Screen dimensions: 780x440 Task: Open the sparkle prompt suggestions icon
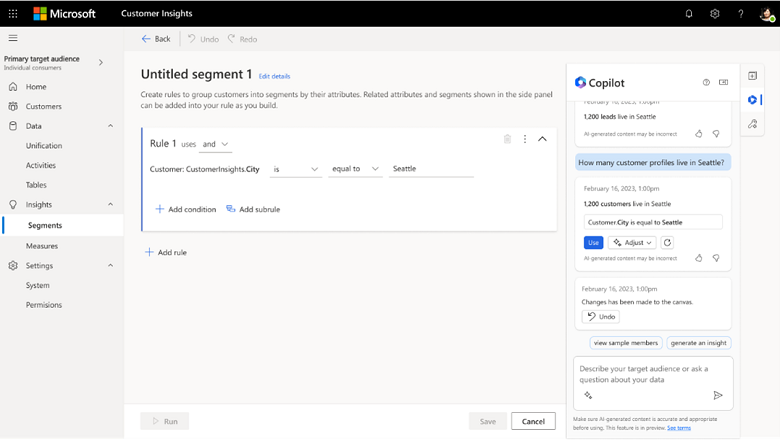pyautogui.click(x=588, y=395)
